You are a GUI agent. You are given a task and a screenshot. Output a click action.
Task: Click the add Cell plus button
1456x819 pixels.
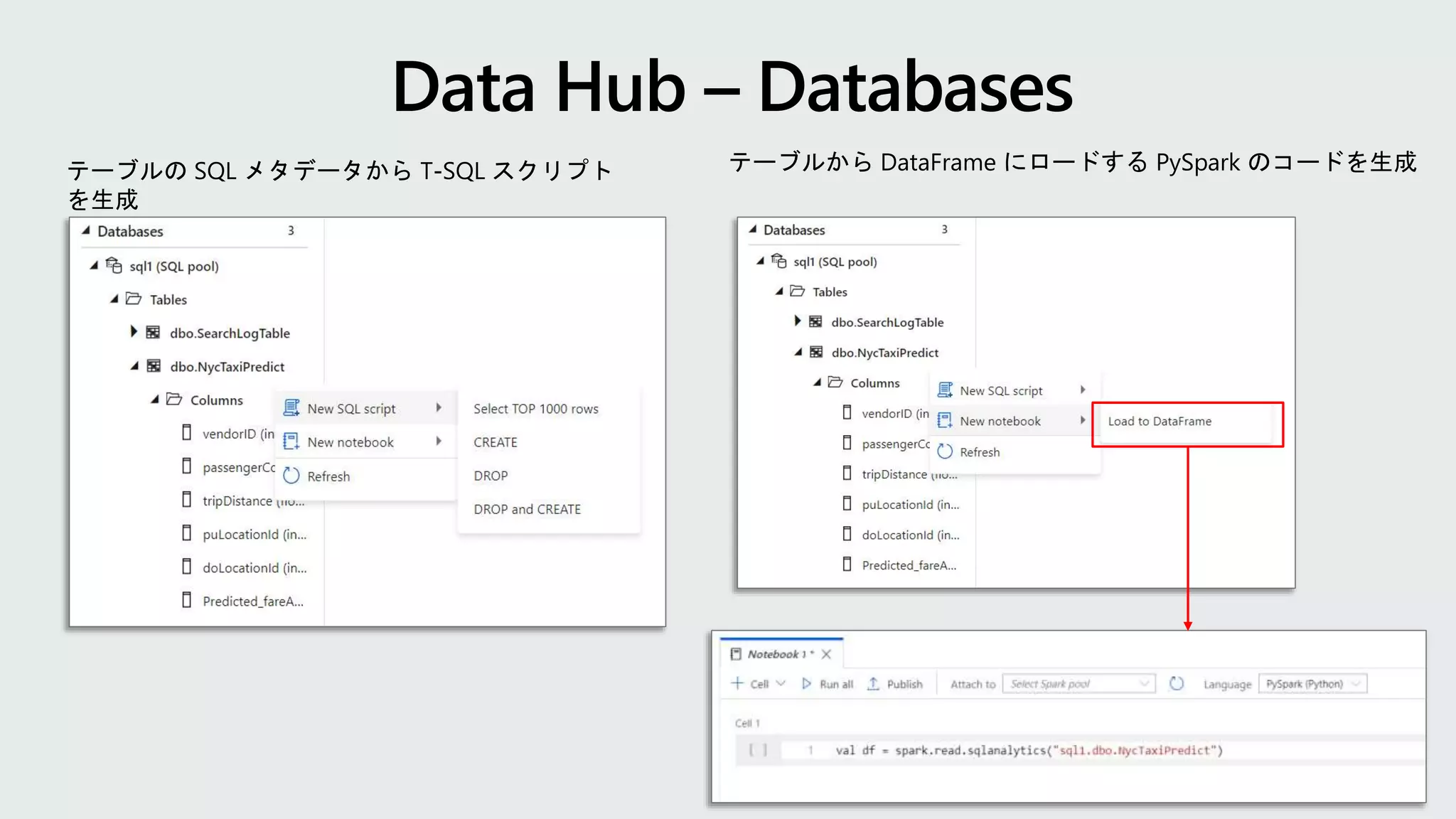click(737, 683)
